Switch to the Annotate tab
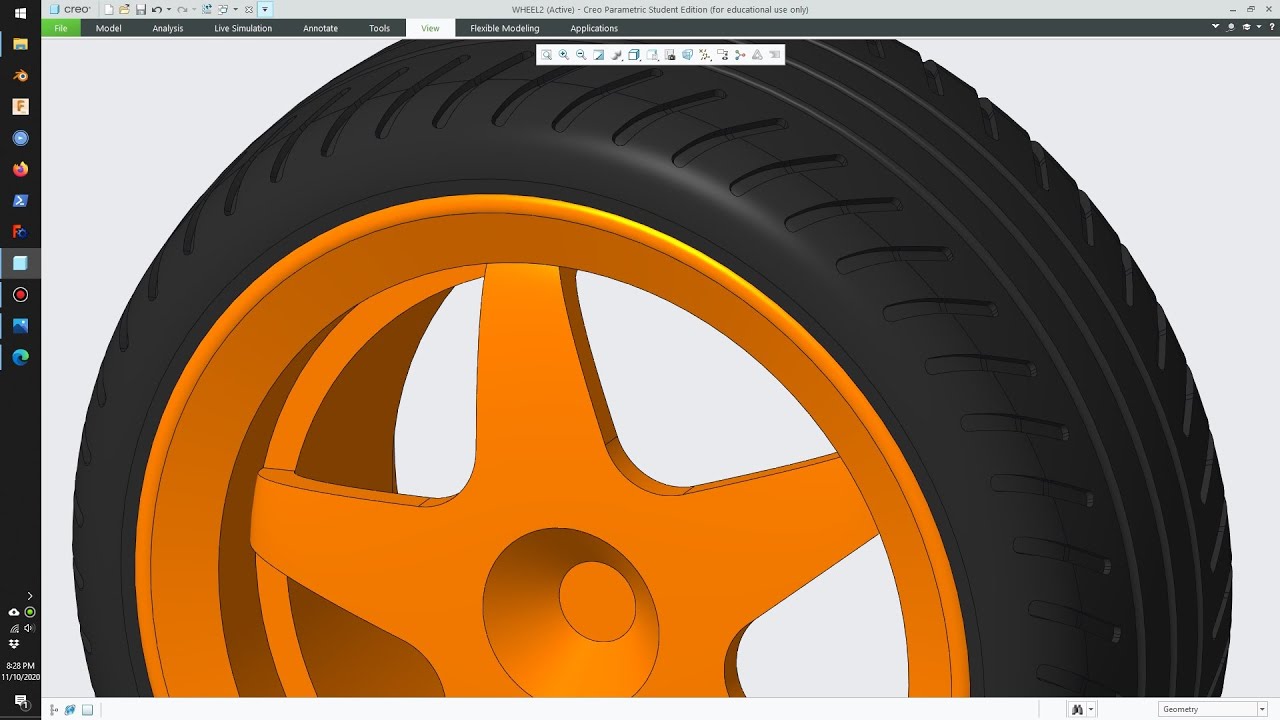 [x=320, y=28]
